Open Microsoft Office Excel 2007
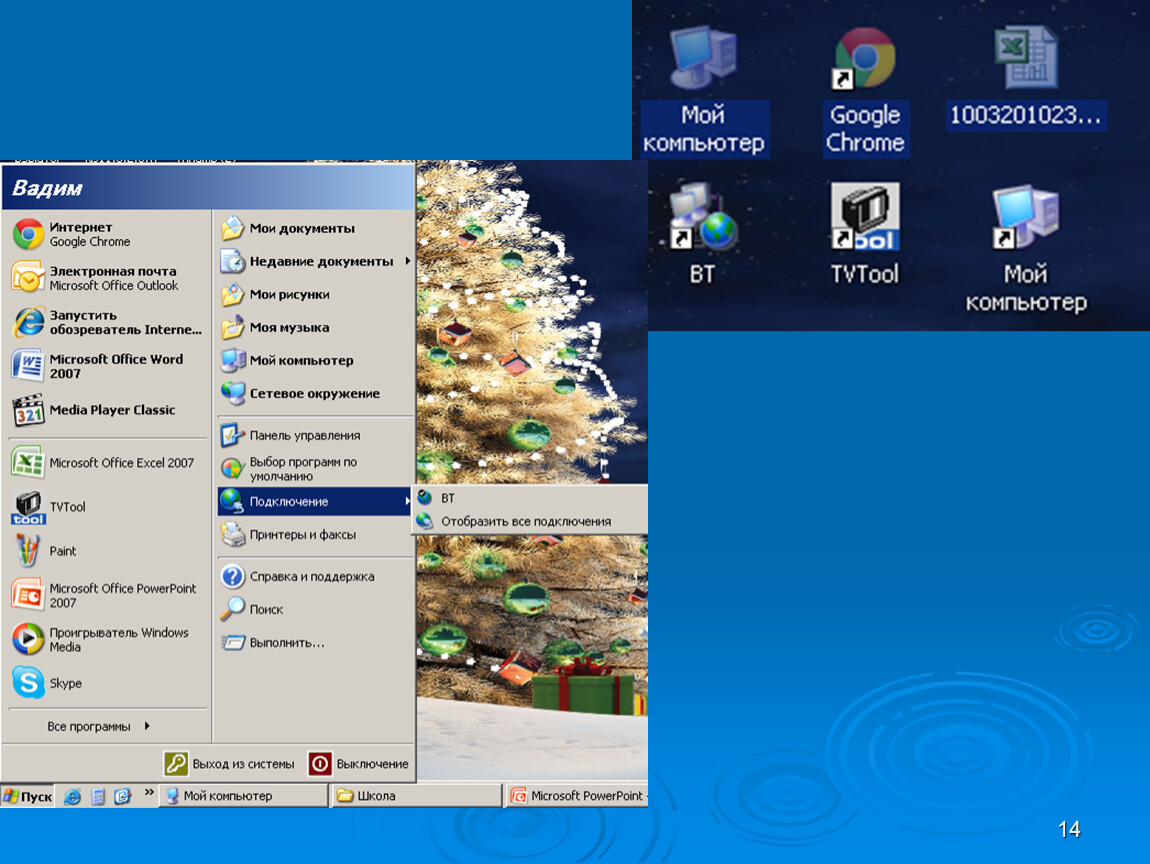 (107, 463)
